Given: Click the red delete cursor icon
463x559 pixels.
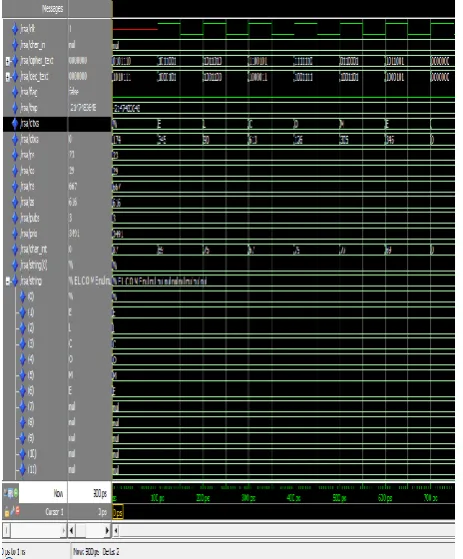Looking at the screenshot, I should 17,511.
